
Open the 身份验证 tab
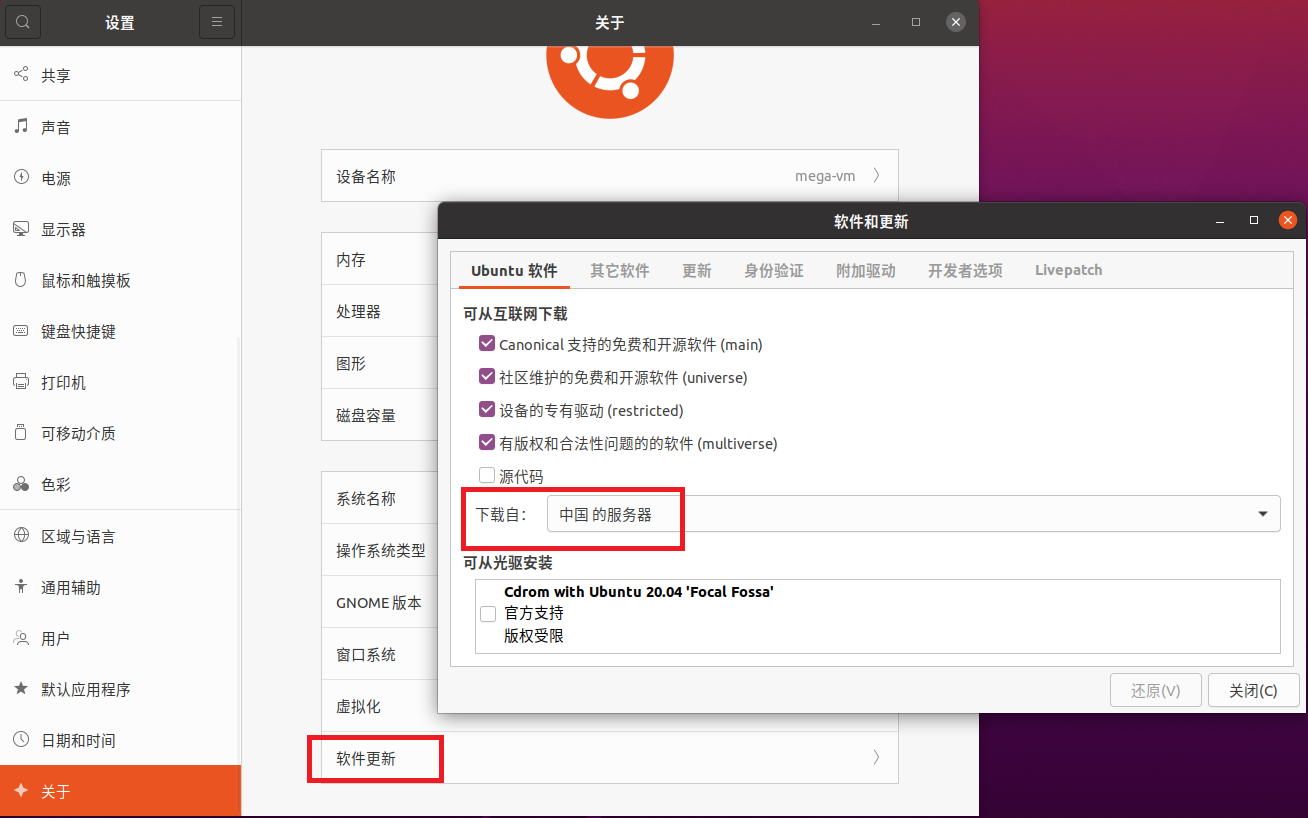pos(774,271)
